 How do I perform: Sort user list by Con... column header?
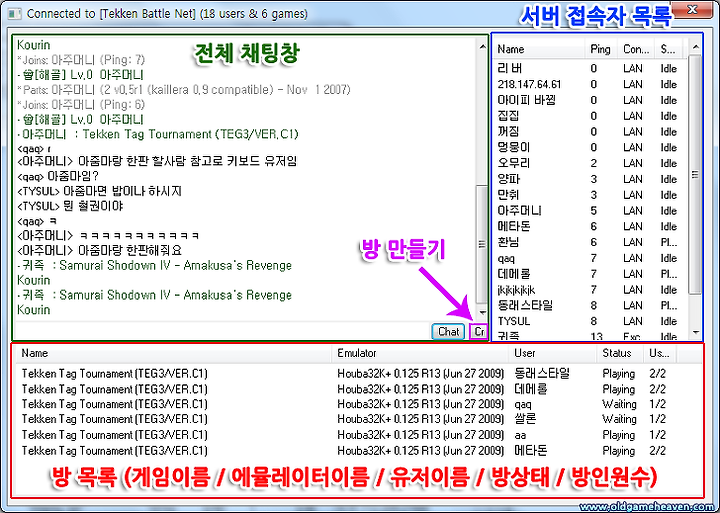tap(636, 49)
